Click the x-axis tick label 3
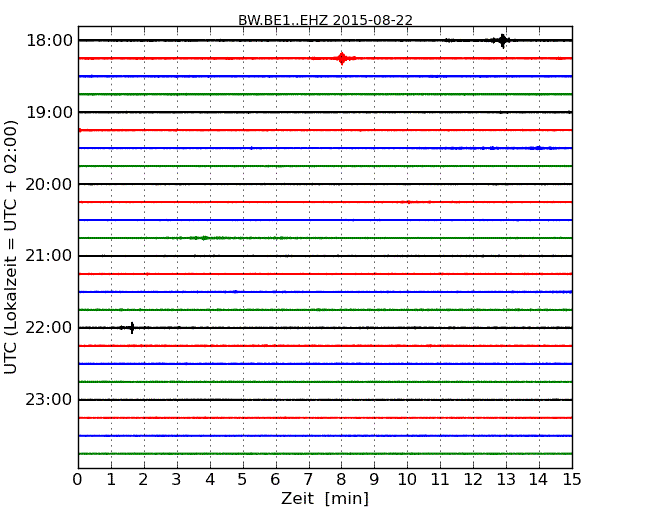 pos(177,480)
